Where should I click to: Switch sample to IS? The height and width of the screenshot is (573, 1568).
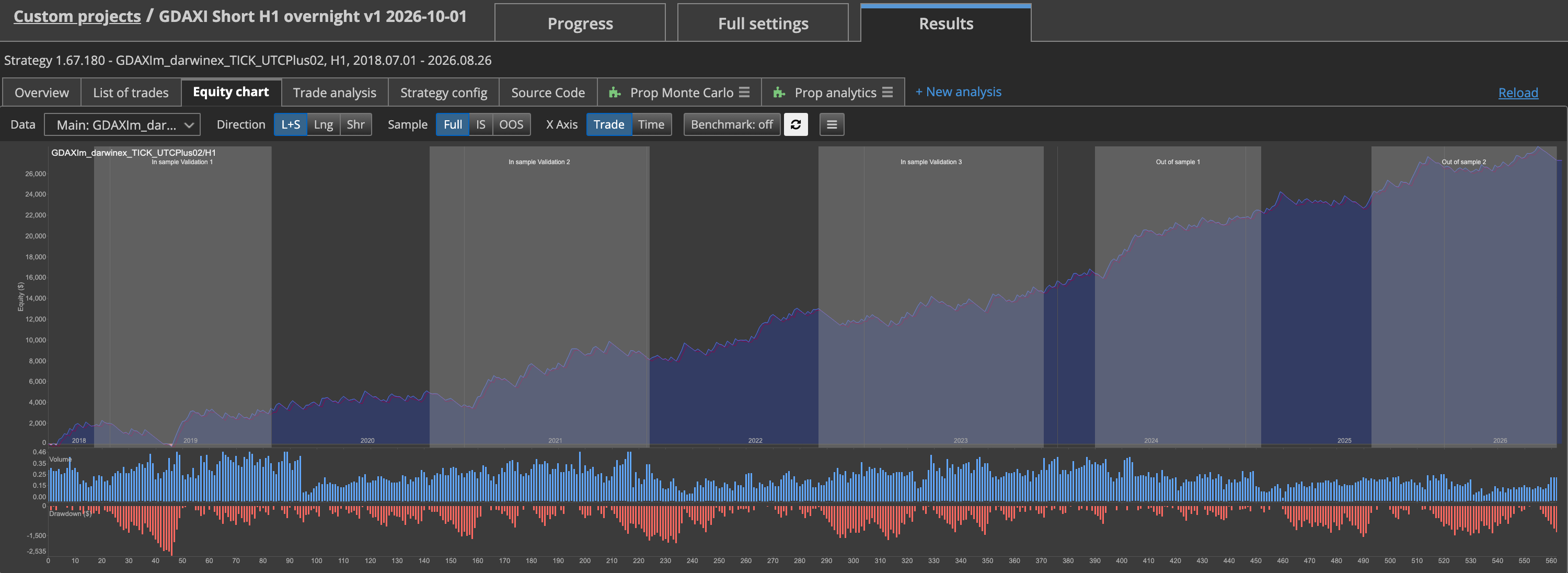click(x=481, y=125)
